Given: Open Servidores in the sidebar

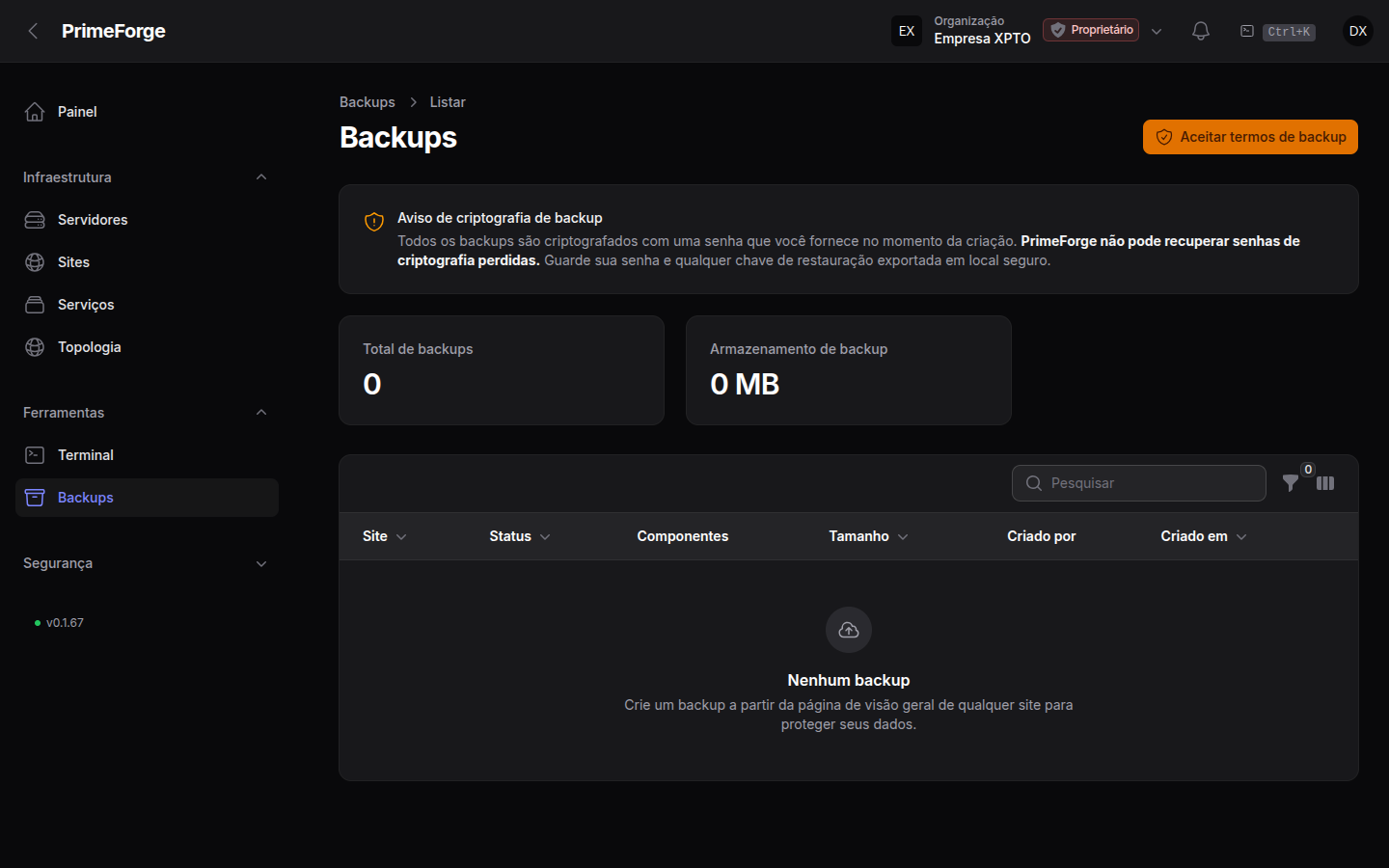Looking at the screenshot, I should click(147, 220).
